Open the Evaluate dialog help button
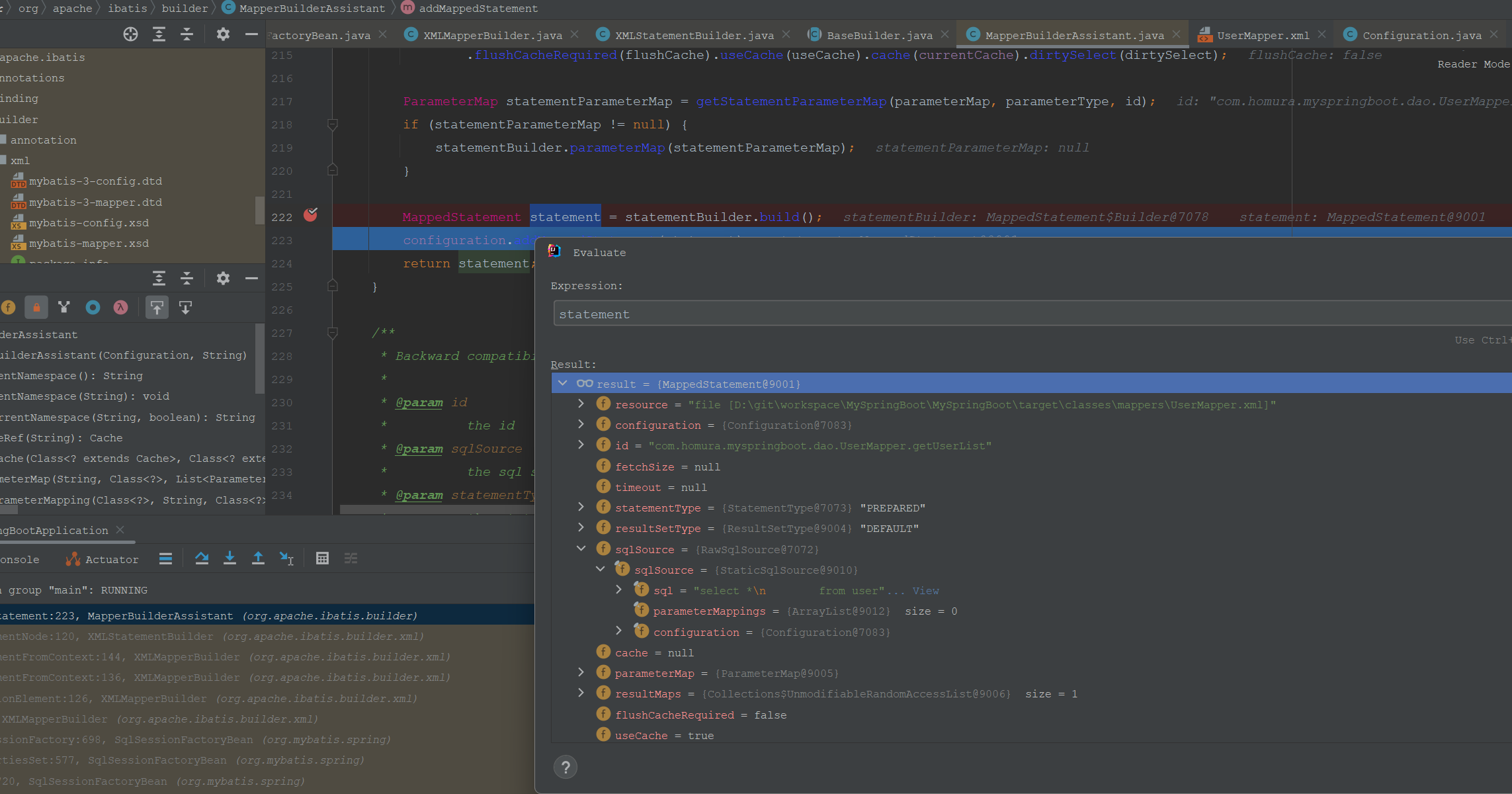 (566, 768)
